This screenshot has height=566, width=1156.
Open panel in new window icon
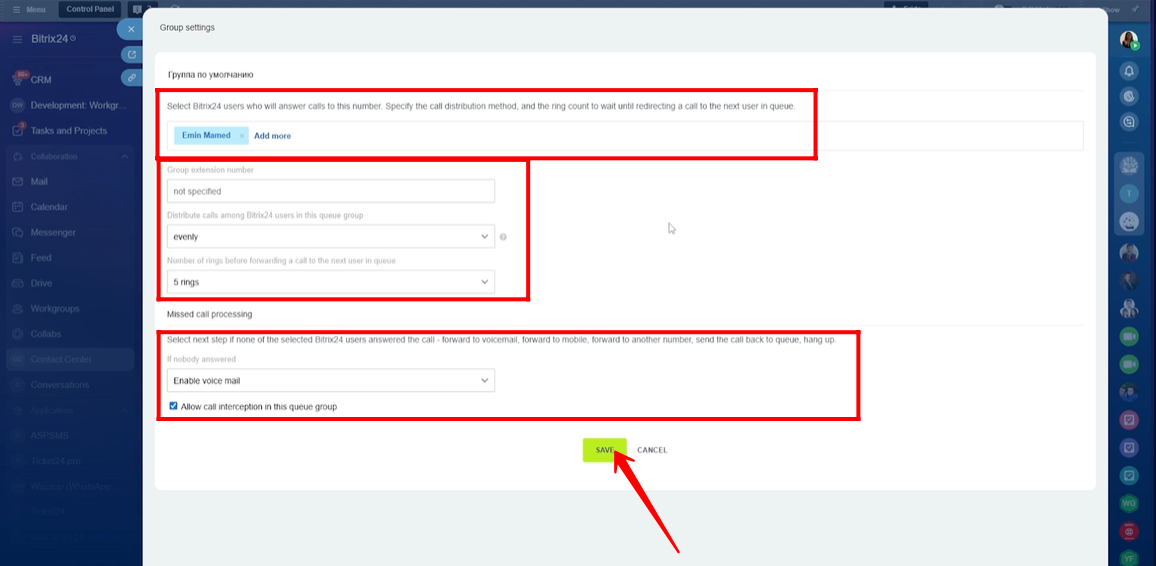coord(130,54)
